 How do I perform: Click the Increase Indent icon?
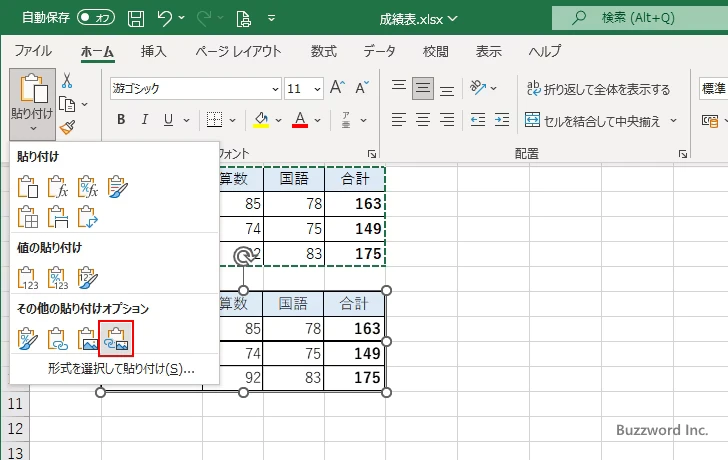click(x=502, y=120)
